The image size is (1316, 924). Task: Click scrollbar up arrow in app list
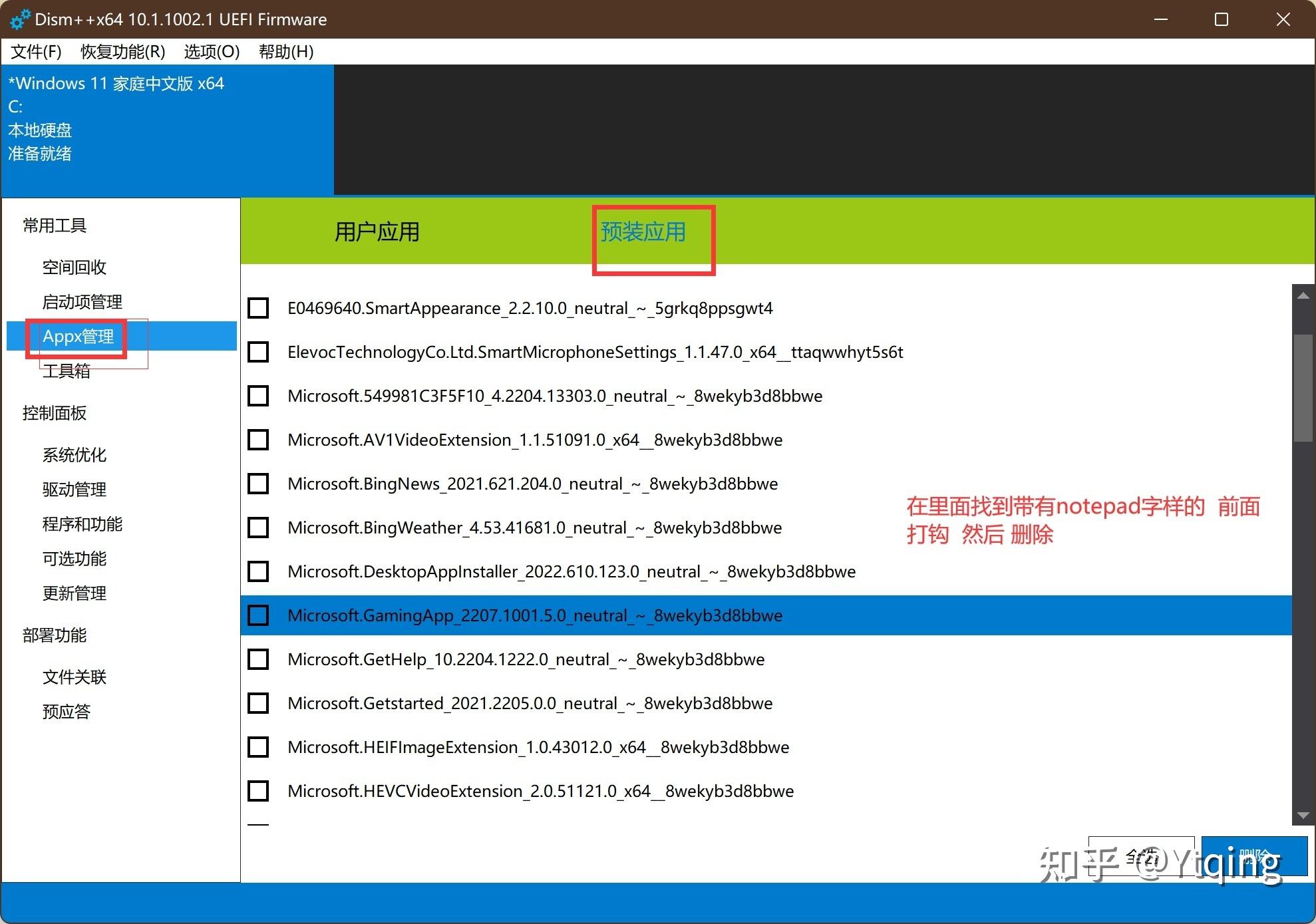[1303, 296]
